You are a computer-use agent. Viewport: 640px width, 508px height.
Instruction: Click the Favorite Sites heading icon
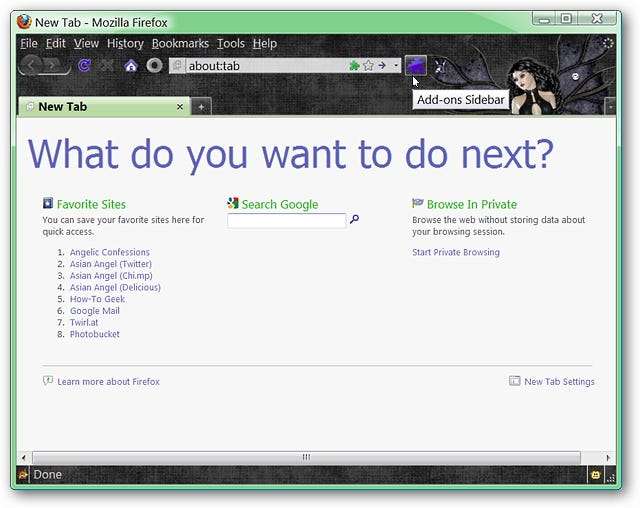point(48,203)
